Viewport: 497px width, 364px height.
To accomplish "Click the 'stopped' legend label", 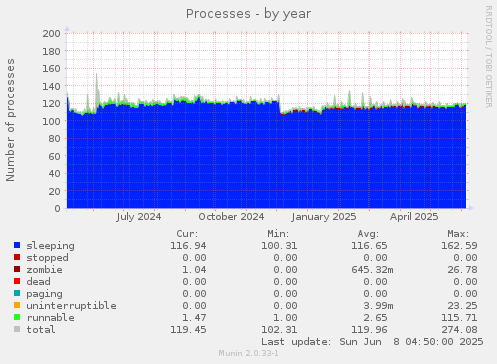I will [47, 258].
